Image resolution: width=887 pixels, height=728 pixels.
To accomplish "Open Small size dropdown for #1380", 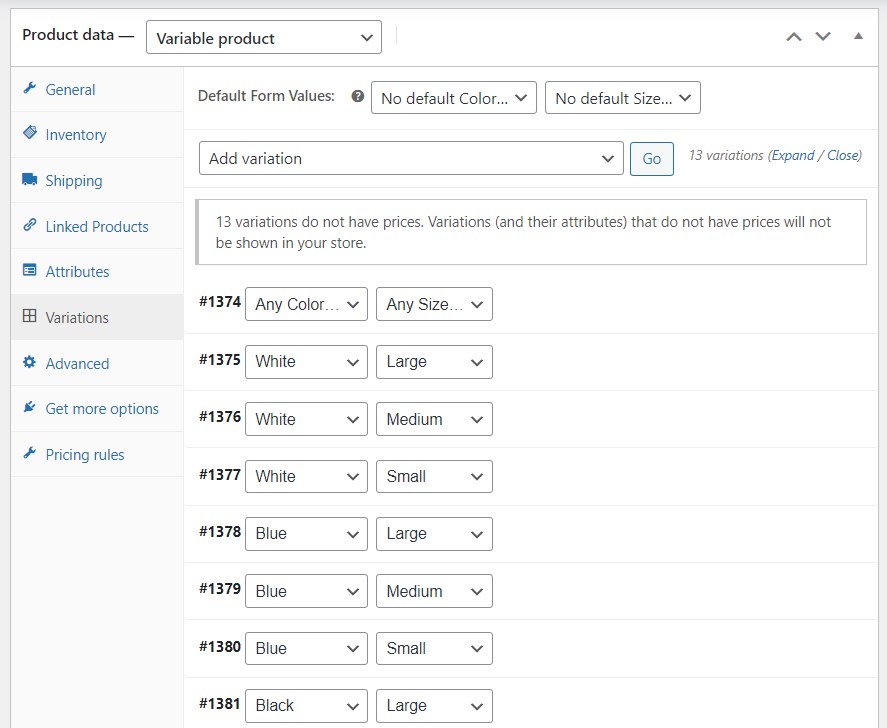I will tap(434, 649).
